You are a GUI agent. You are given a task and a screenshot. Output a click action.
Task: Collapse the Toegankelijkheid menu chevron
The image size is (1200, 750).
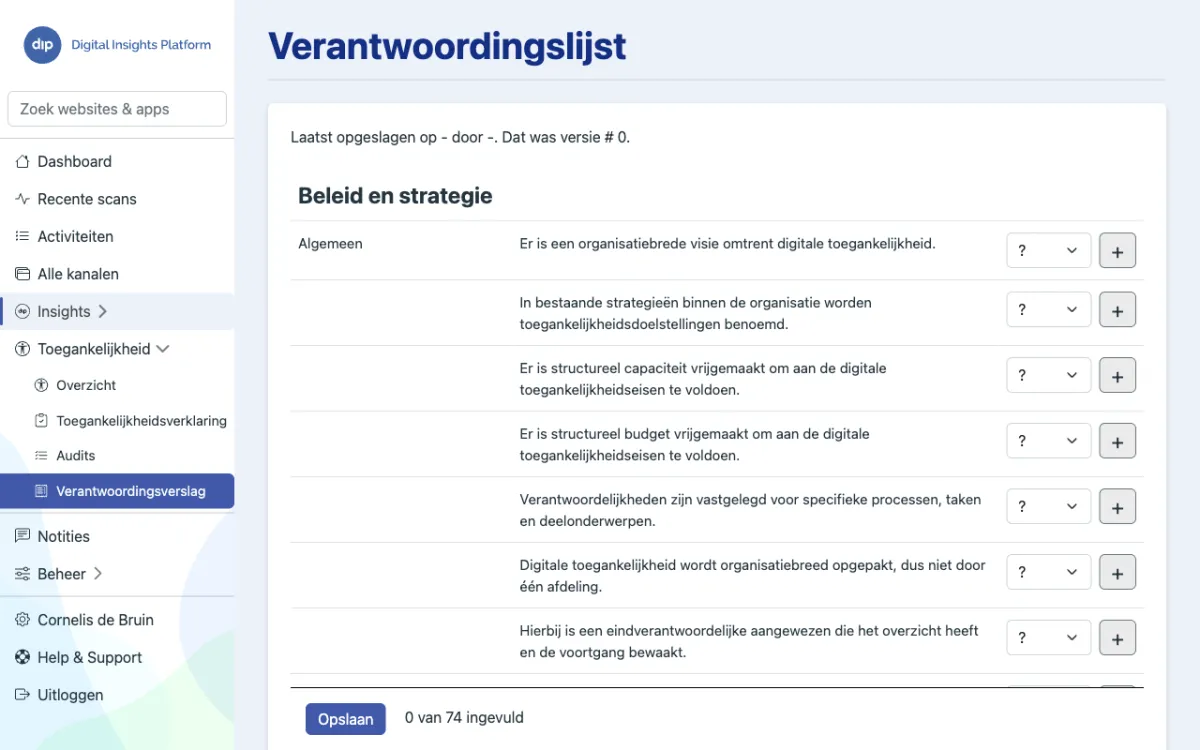(x=163, y=349)
